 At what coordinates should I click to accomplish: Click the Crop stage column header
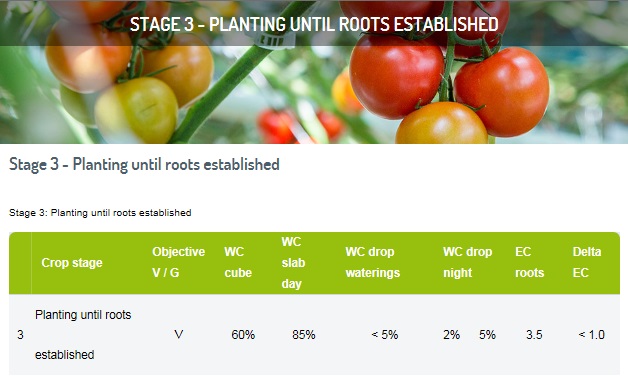point(72,263)
